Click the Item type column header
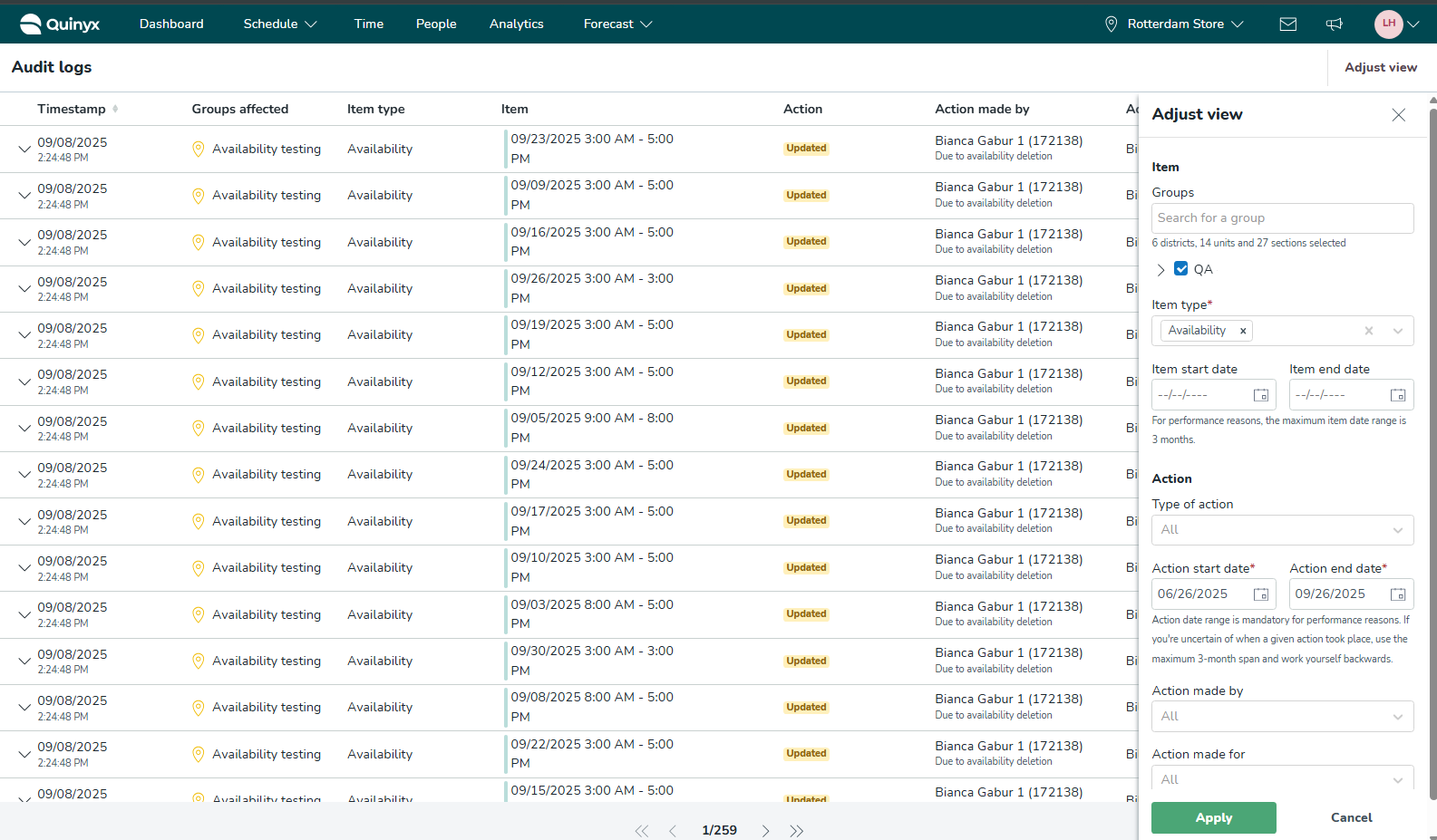The width and height of the screenshot is (1437, 840). (376, 109)
